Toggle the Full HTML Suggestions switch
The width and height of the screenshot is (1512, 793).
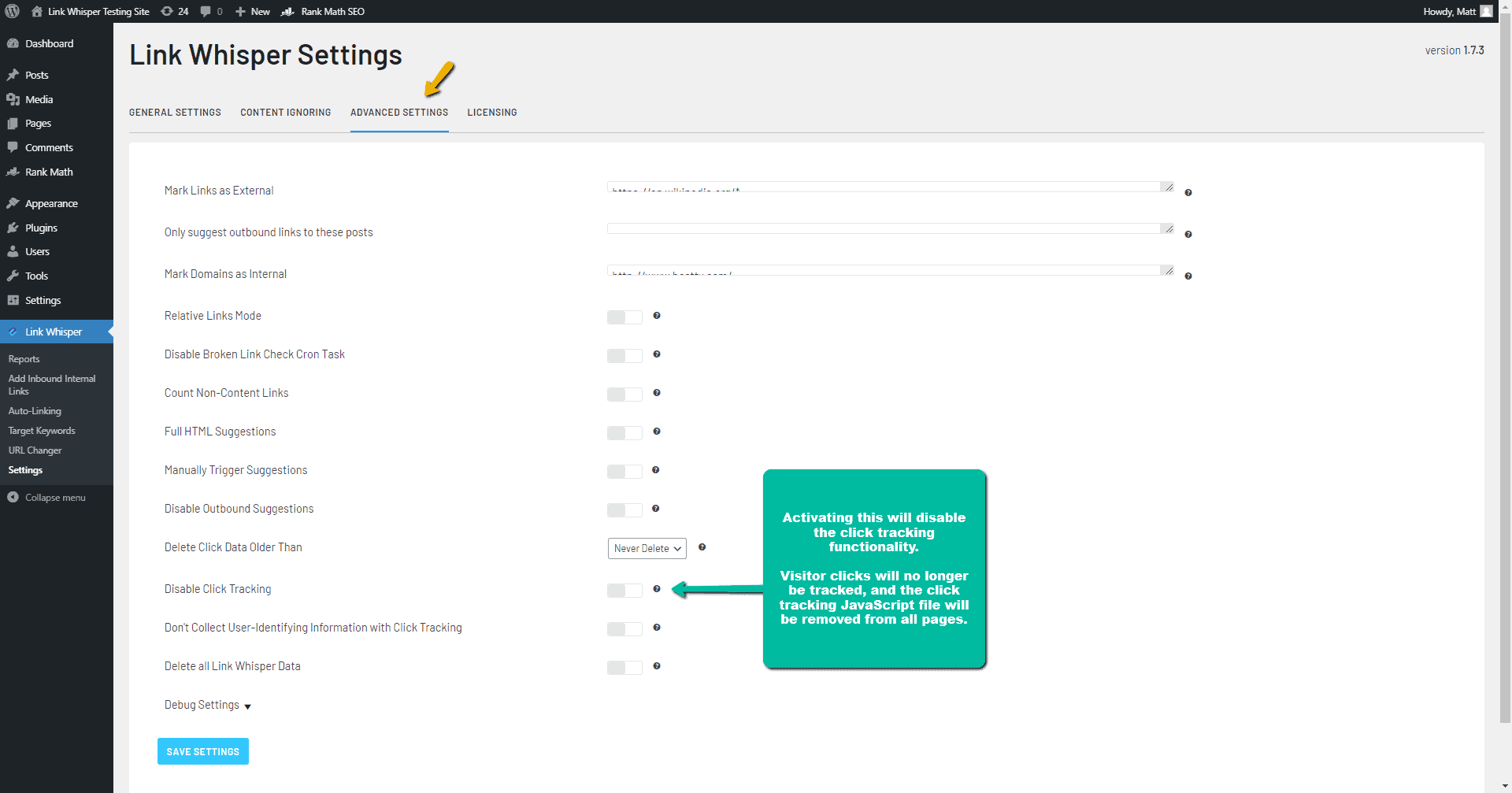[624, 432]
